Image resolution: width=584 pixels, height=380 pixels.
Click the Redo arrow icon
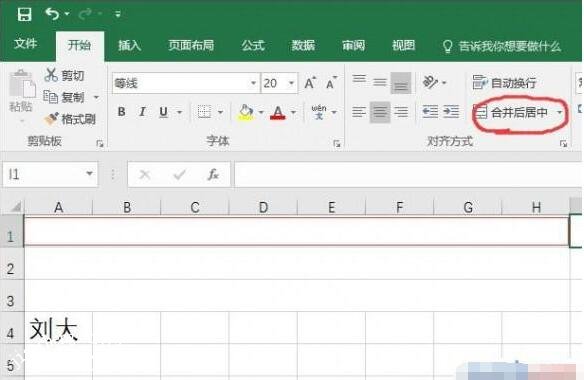click(x=85, y=14)
